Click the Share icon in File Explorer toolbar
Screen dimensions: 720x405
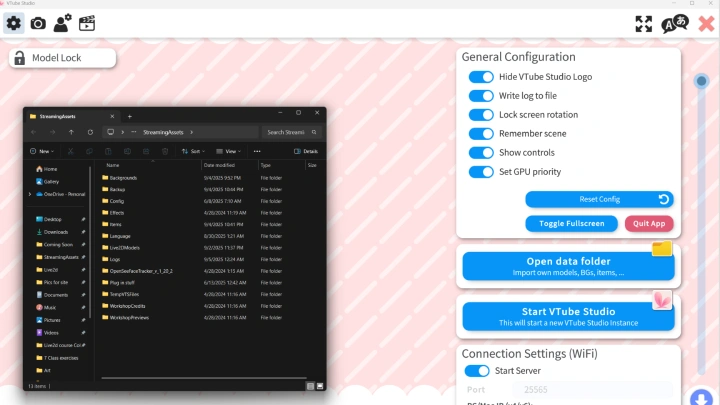(146, 151)
